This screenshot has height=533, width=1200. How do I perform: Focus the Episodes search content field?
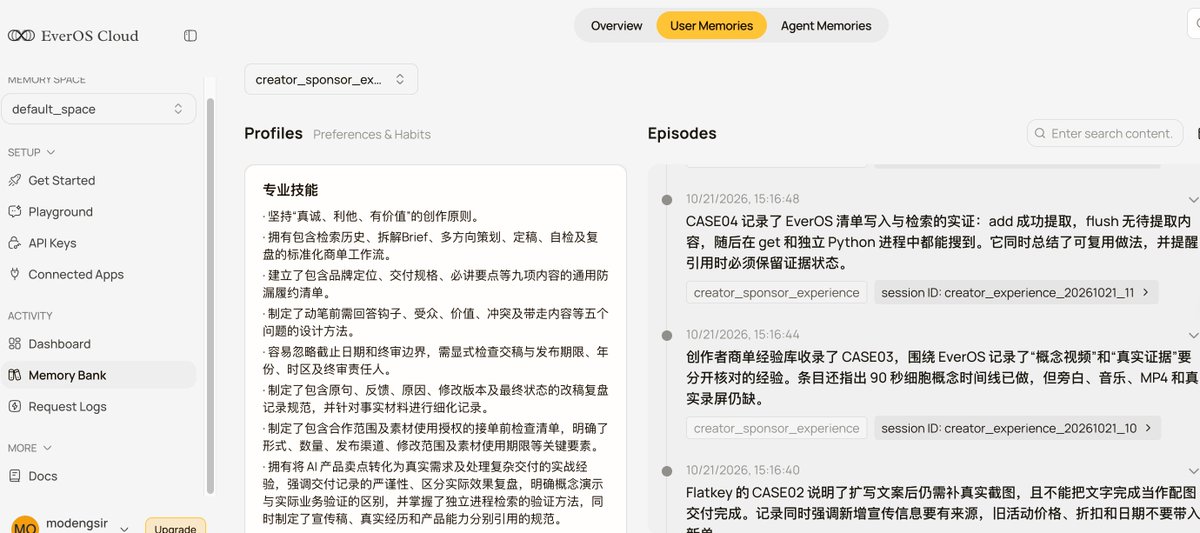pyautogui.click(x=1105, y=133)
